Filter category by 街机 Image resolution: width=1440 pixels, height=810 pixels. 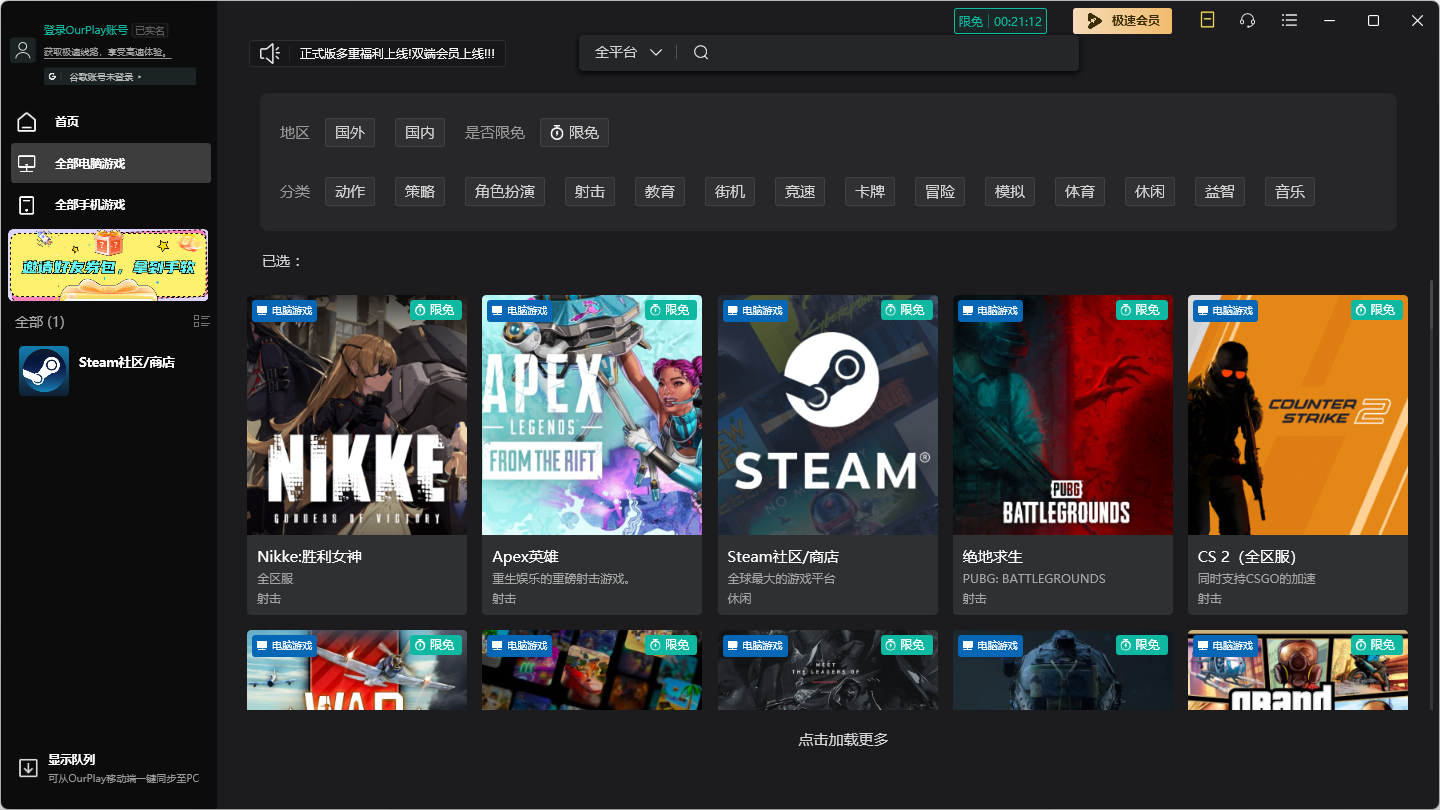pyautogui.click(x=730, y=192)
